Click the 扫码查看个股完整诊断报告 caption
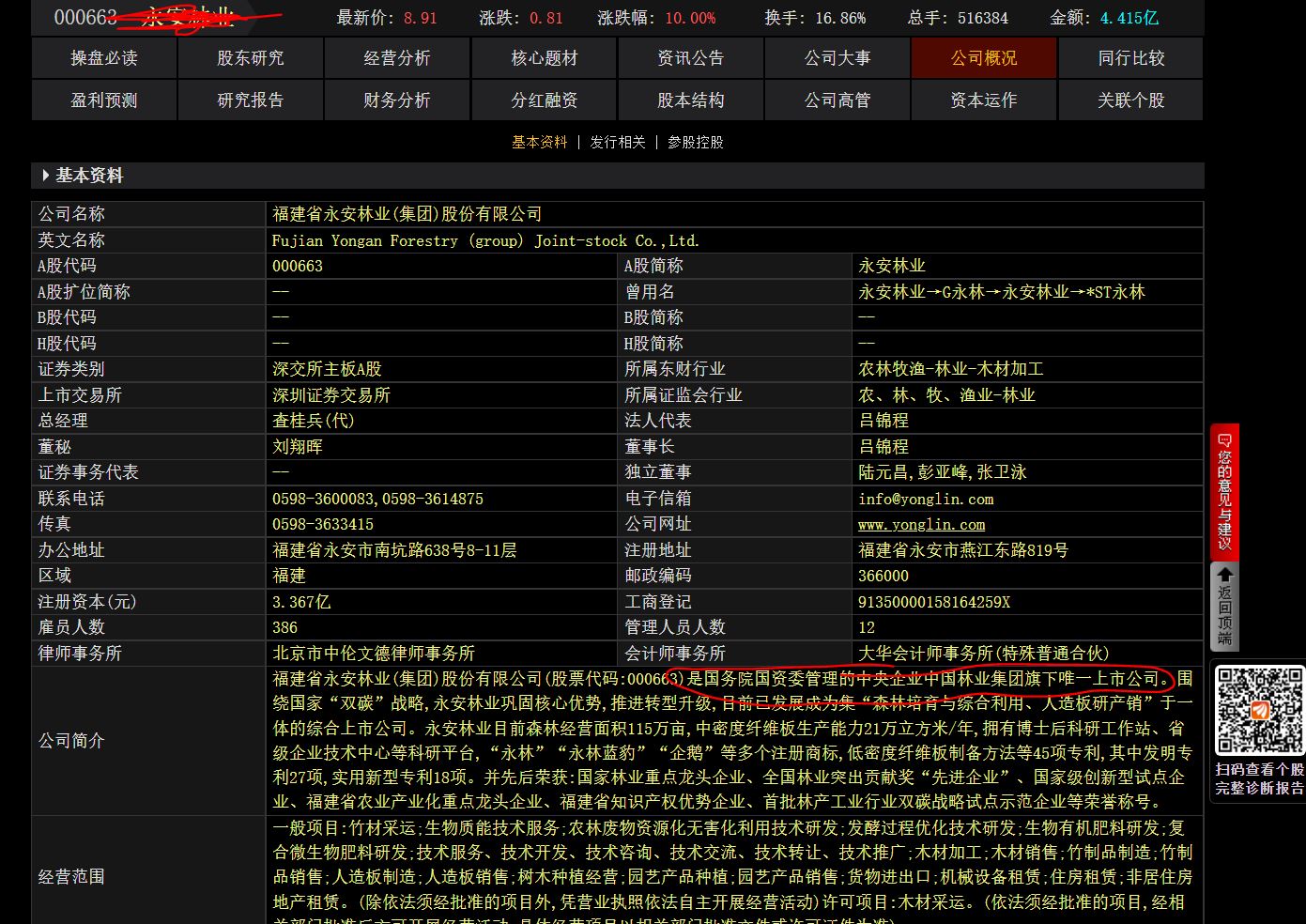Viewport: 1306px width, 924px height. 1260,778
